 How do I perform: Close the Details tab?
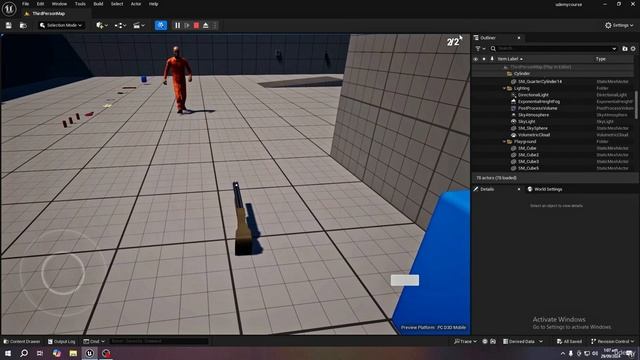[519, 189]
